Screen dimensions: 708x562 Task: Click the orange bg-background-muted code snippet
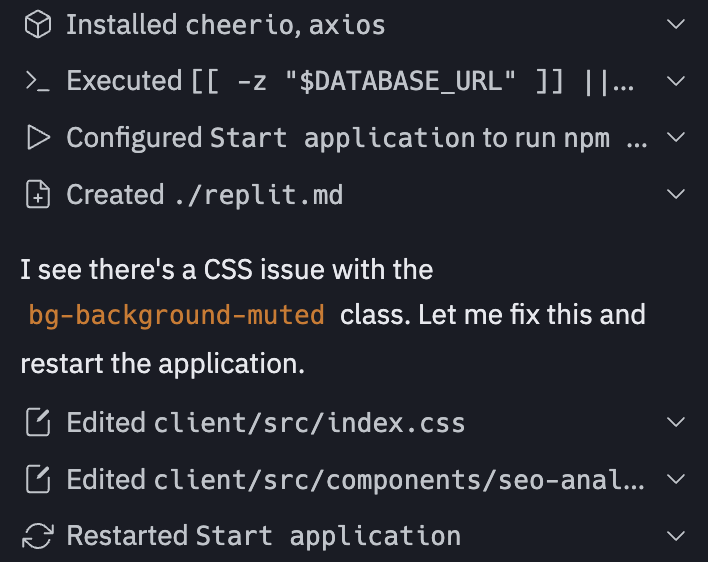(177, 315)
